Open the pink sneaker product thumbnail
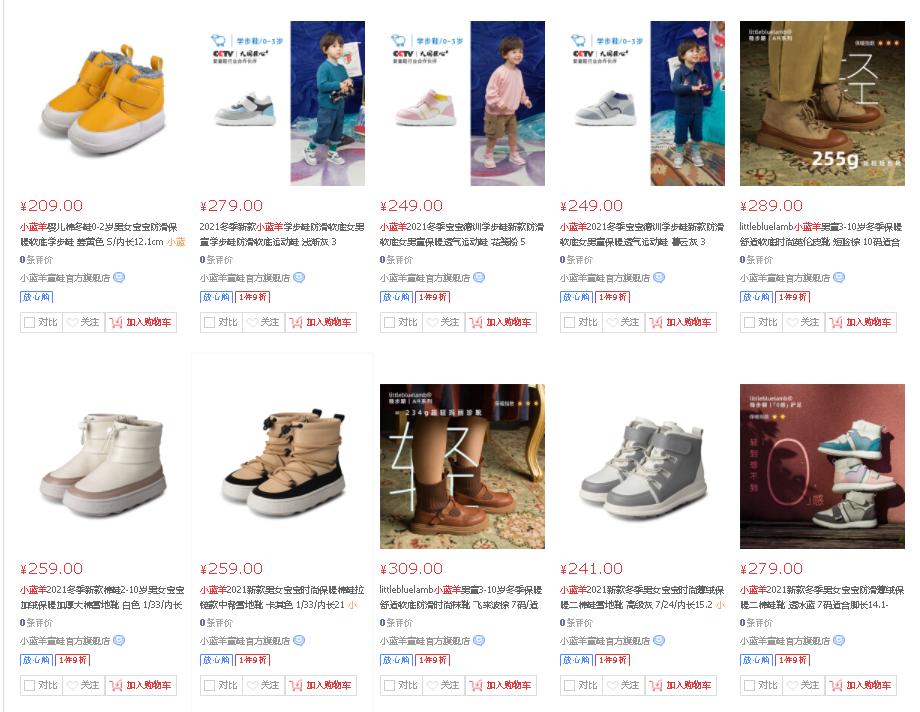 pos(462,103)
